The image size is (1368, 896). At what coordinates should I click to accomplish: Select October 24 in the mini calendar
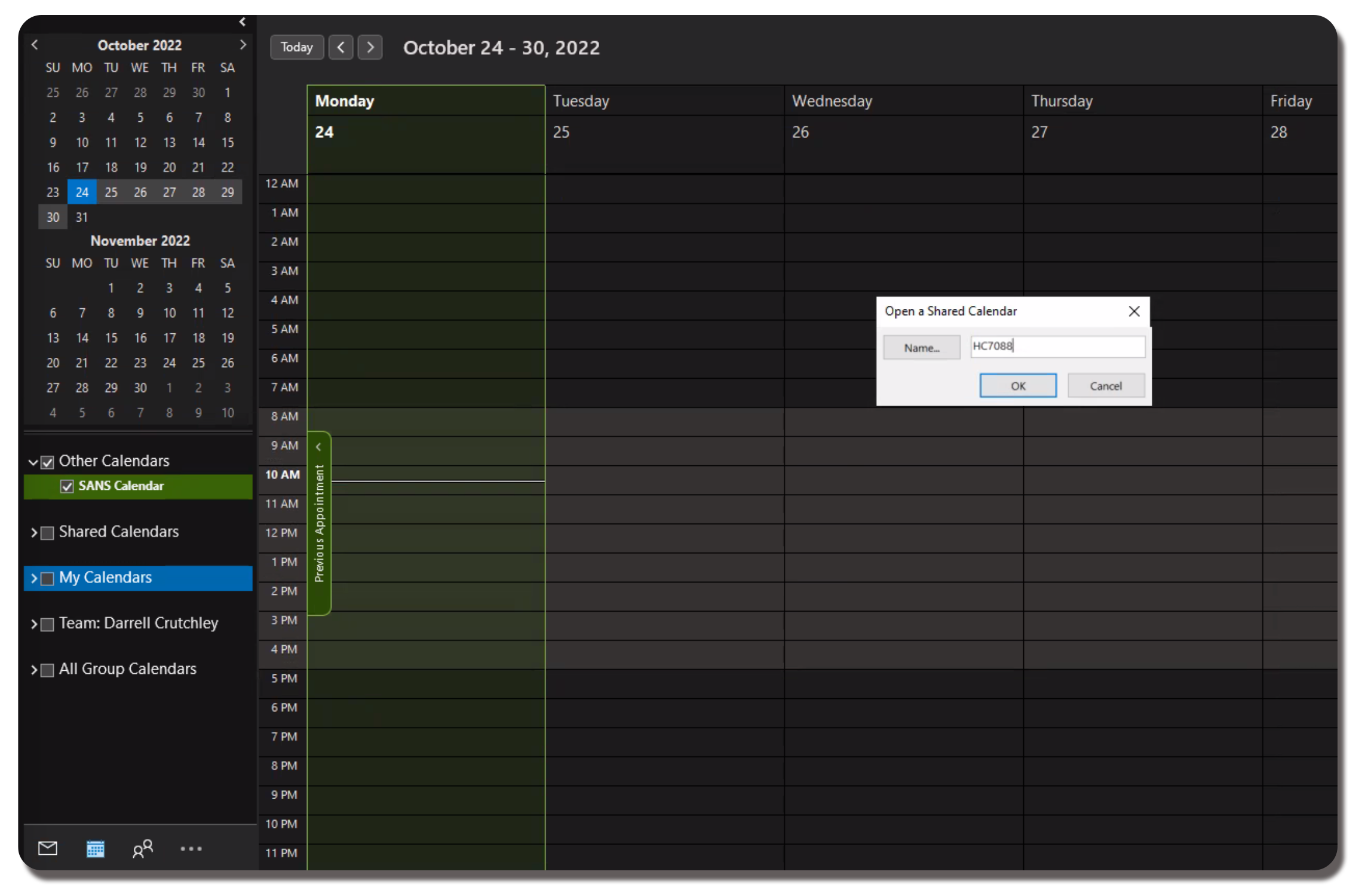click(x=82, y=192)
